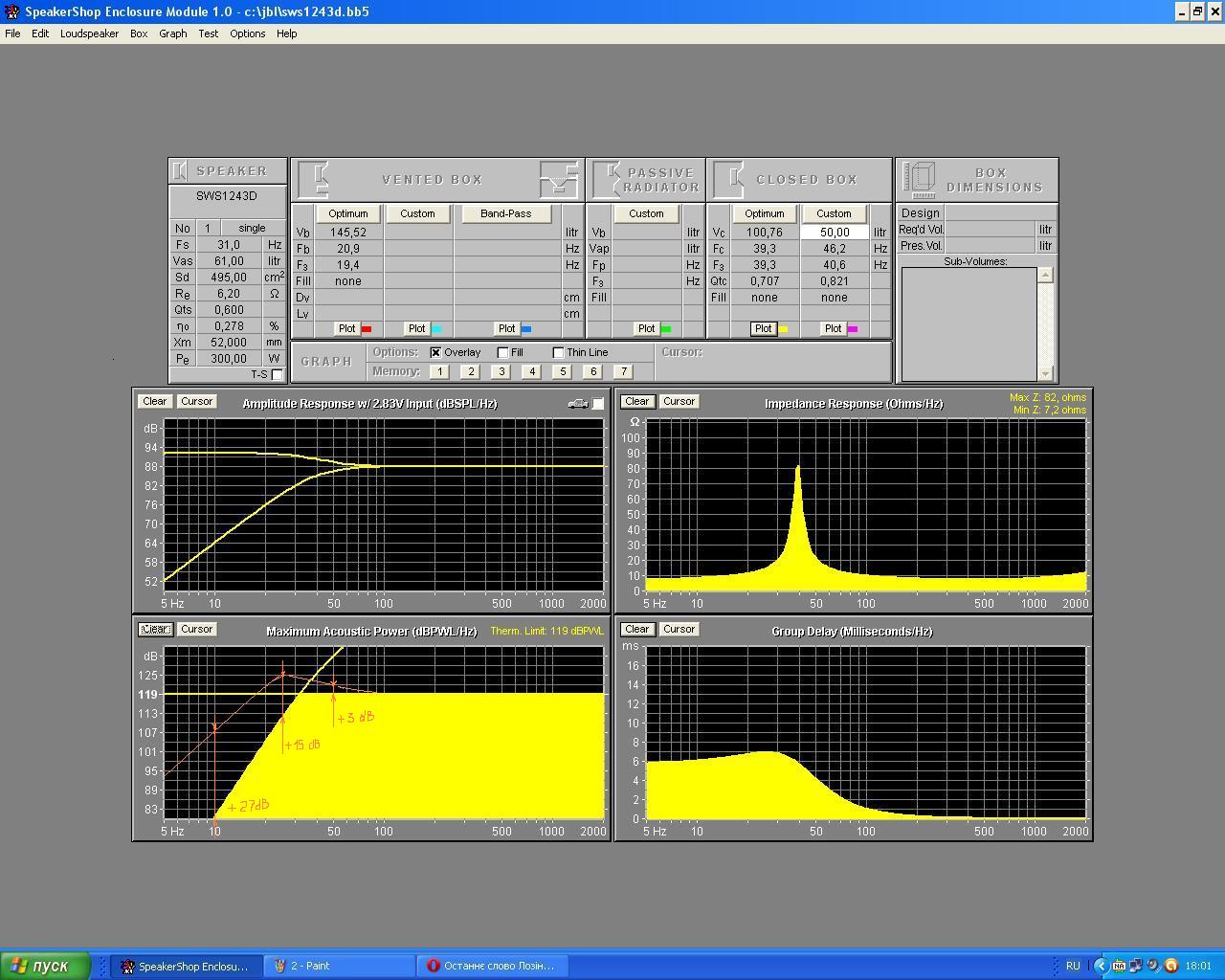Click the Speaker panel loudspeaker icon
The image size is (1225, 980).
(x=180, y=171)
